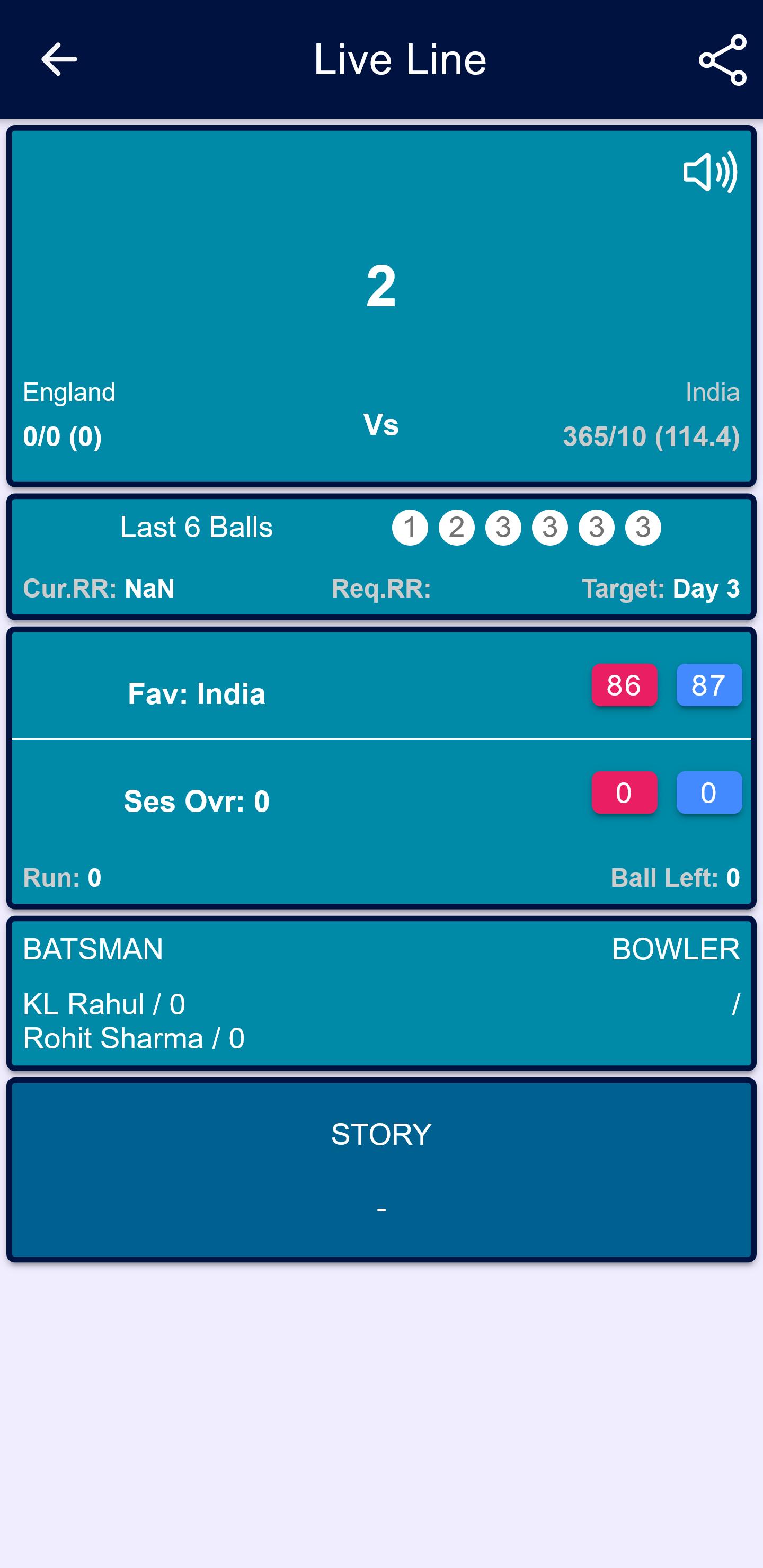Image resolution: width=763 pixels, height=1568 pixels.
Task: Tap the Target: Day 3 text
Action: tap(661, 589)
